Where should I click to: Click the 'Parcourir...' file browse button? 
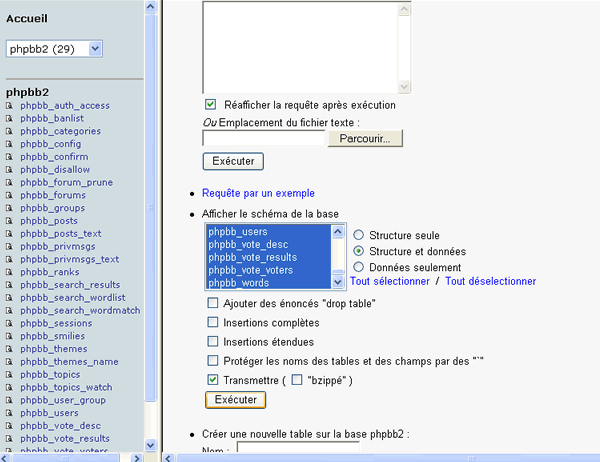pyautogui.click(x=364, y=138)
